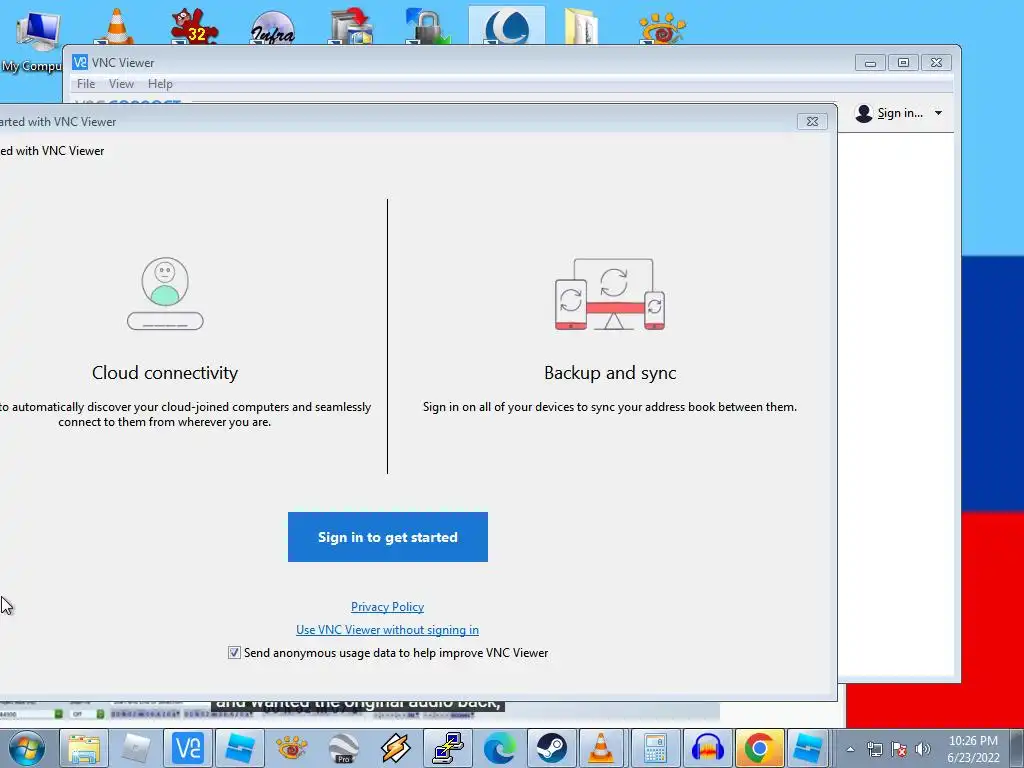Screen dimensions: 1024x768
Task: Close the Getting started dialog
Action: 812,121
